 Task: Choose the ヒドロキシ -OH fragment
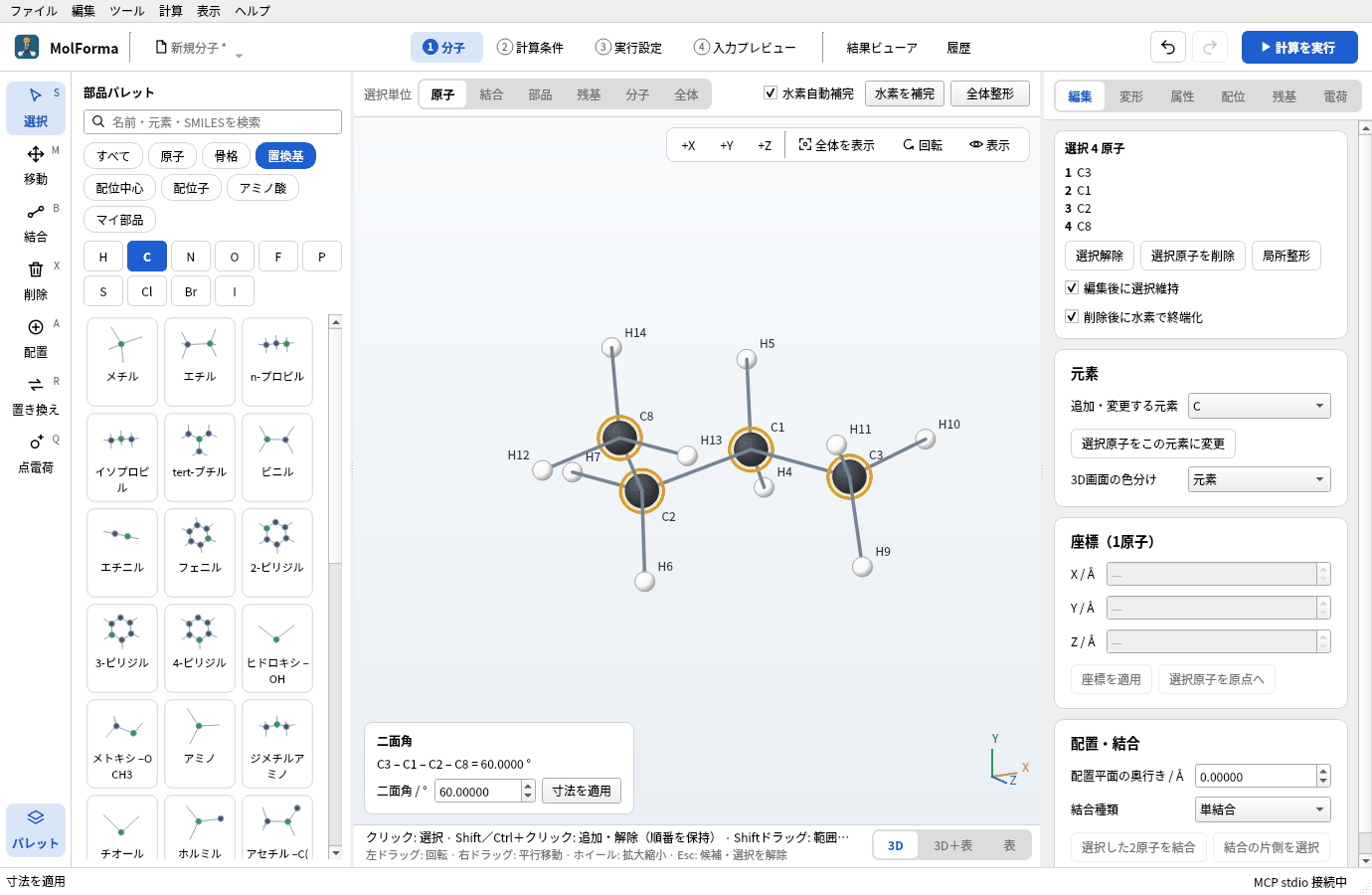pos(277,647)
